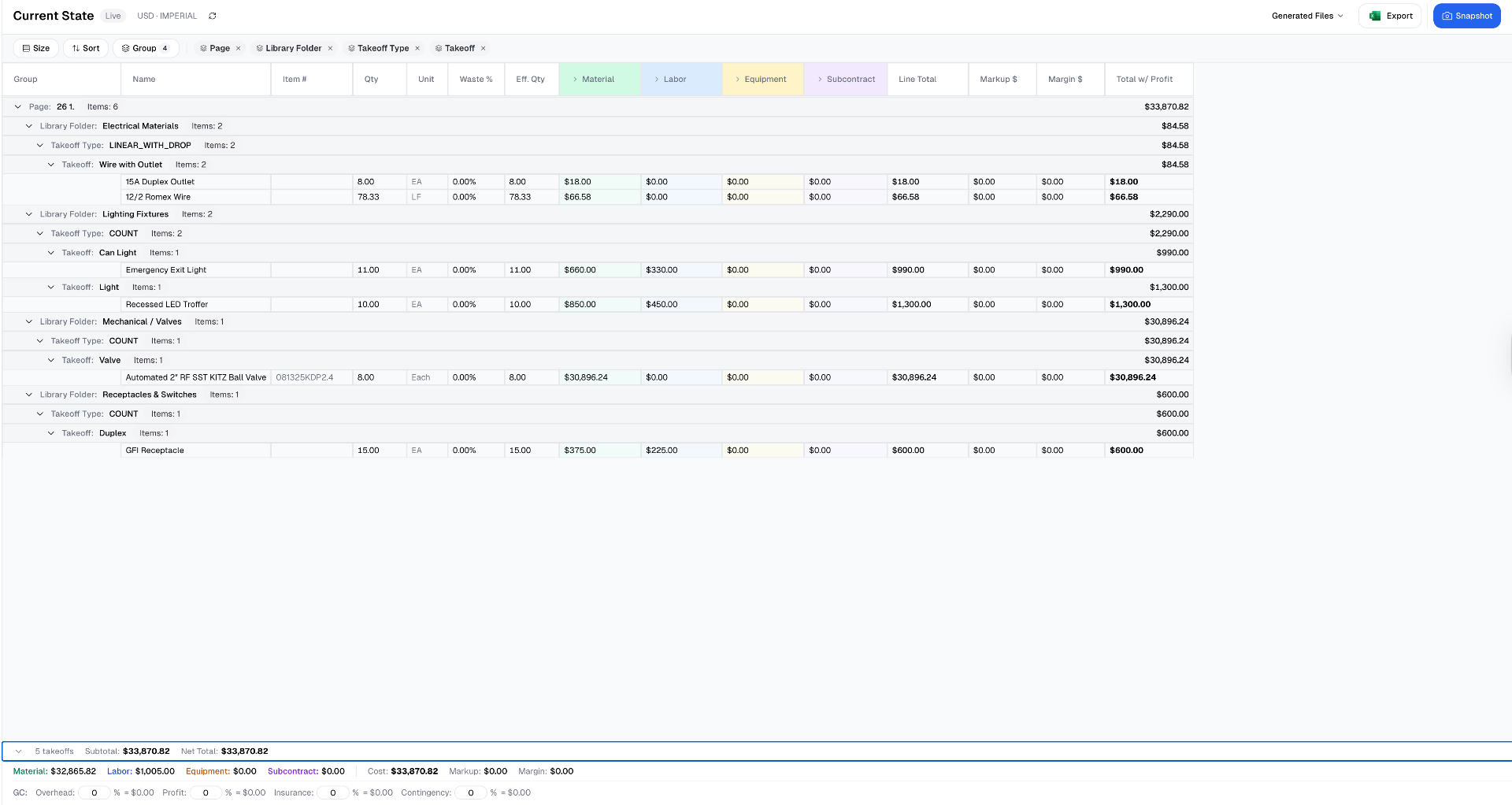The height and width of the screenshot is (805, 1512).
Task: Expand the Equipment column header
Action: [737, 80]
